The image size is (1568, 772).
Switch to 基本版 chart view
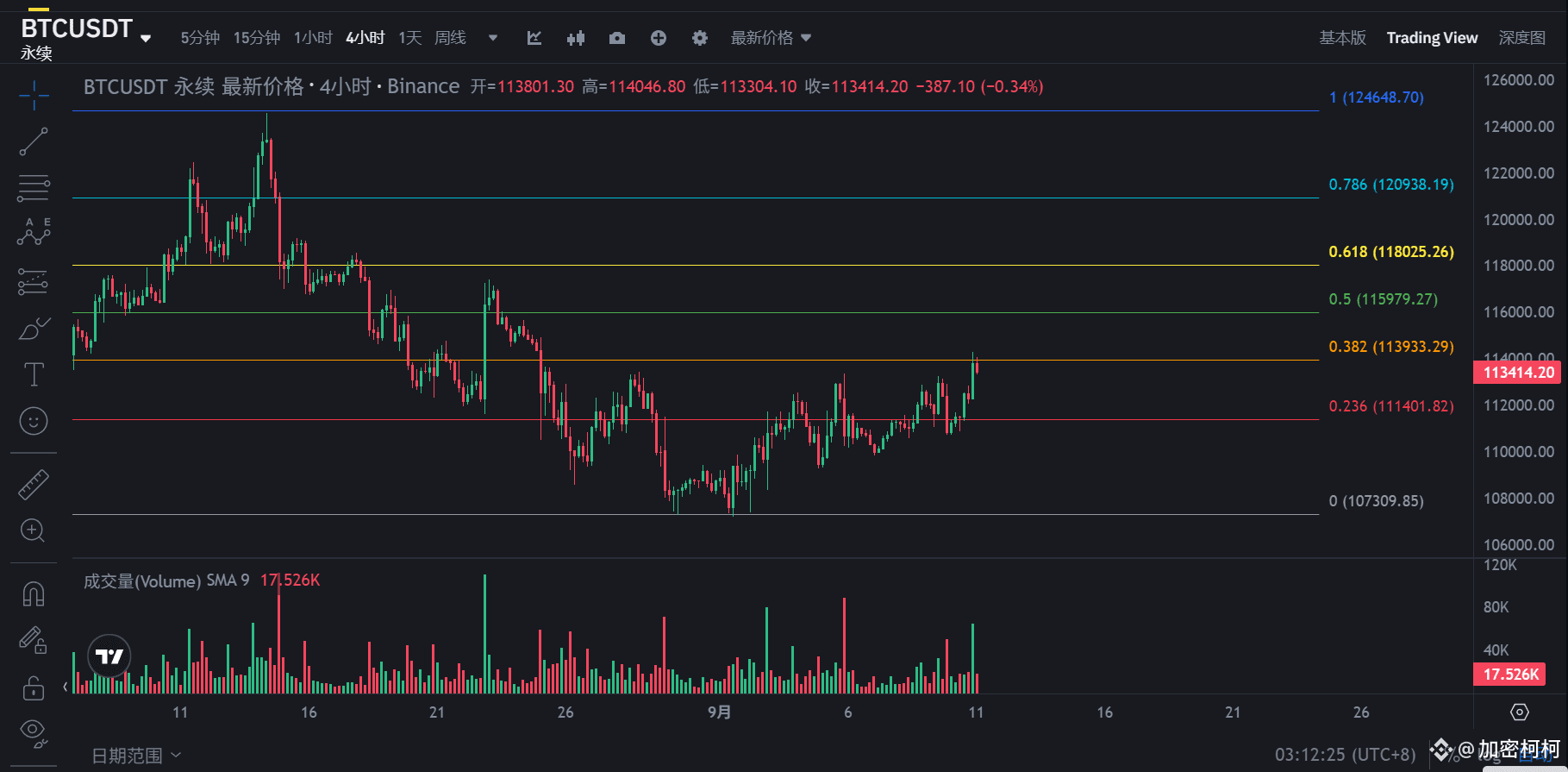point(1342,38)
